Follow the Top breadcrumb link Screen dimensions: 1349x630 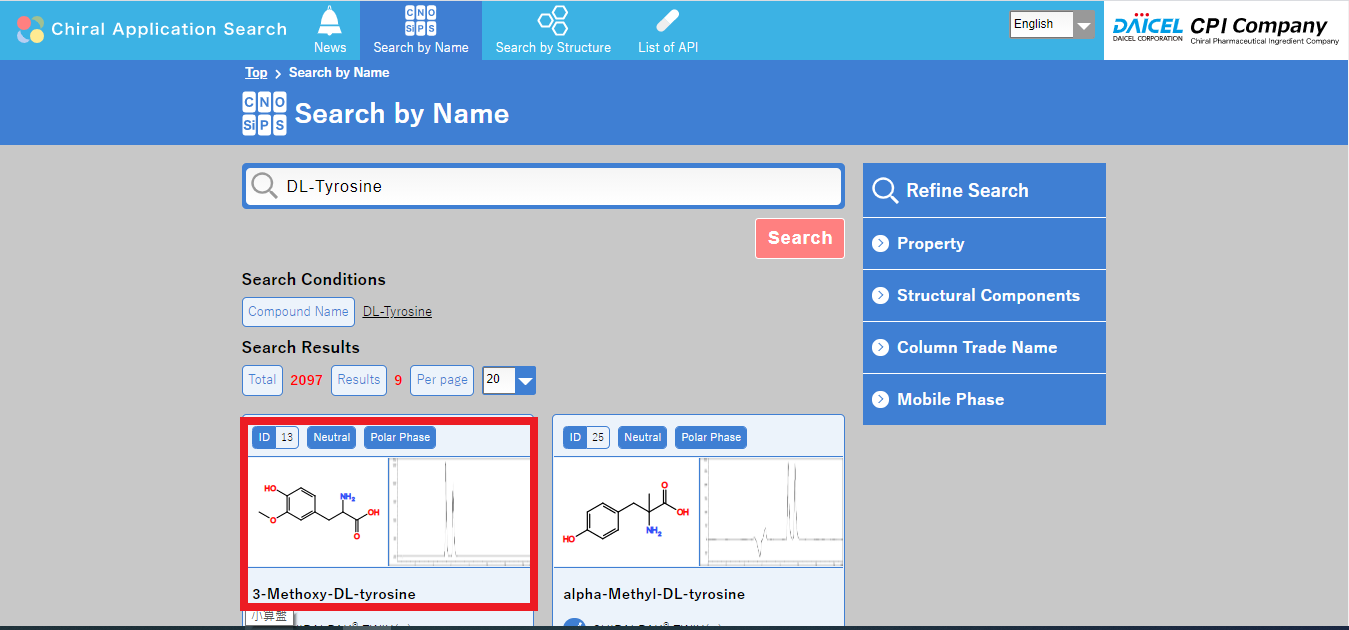pyautogui.click(x=256, y=73)
